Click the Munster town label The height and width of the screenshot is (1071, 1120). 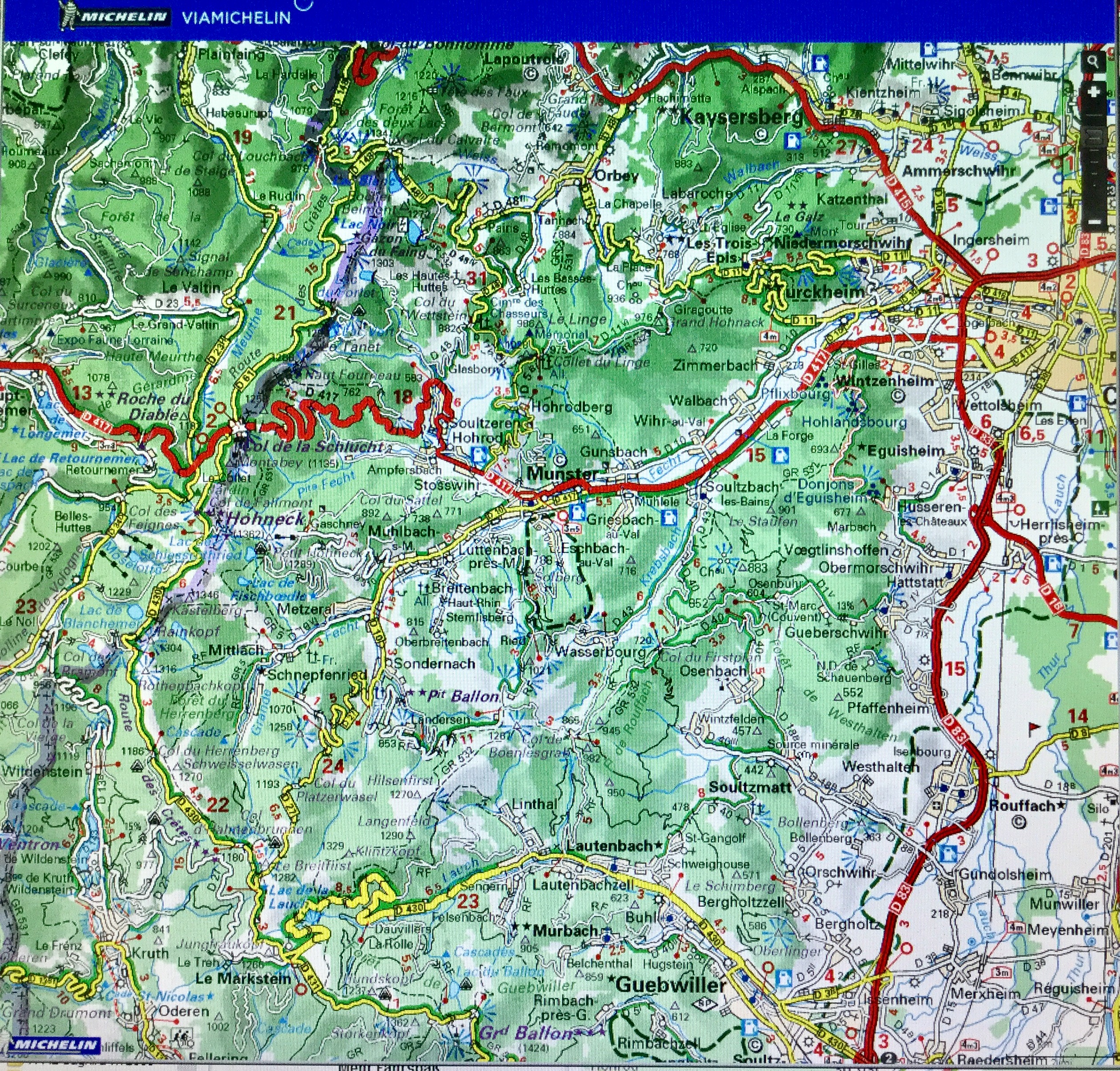point(563,473)
